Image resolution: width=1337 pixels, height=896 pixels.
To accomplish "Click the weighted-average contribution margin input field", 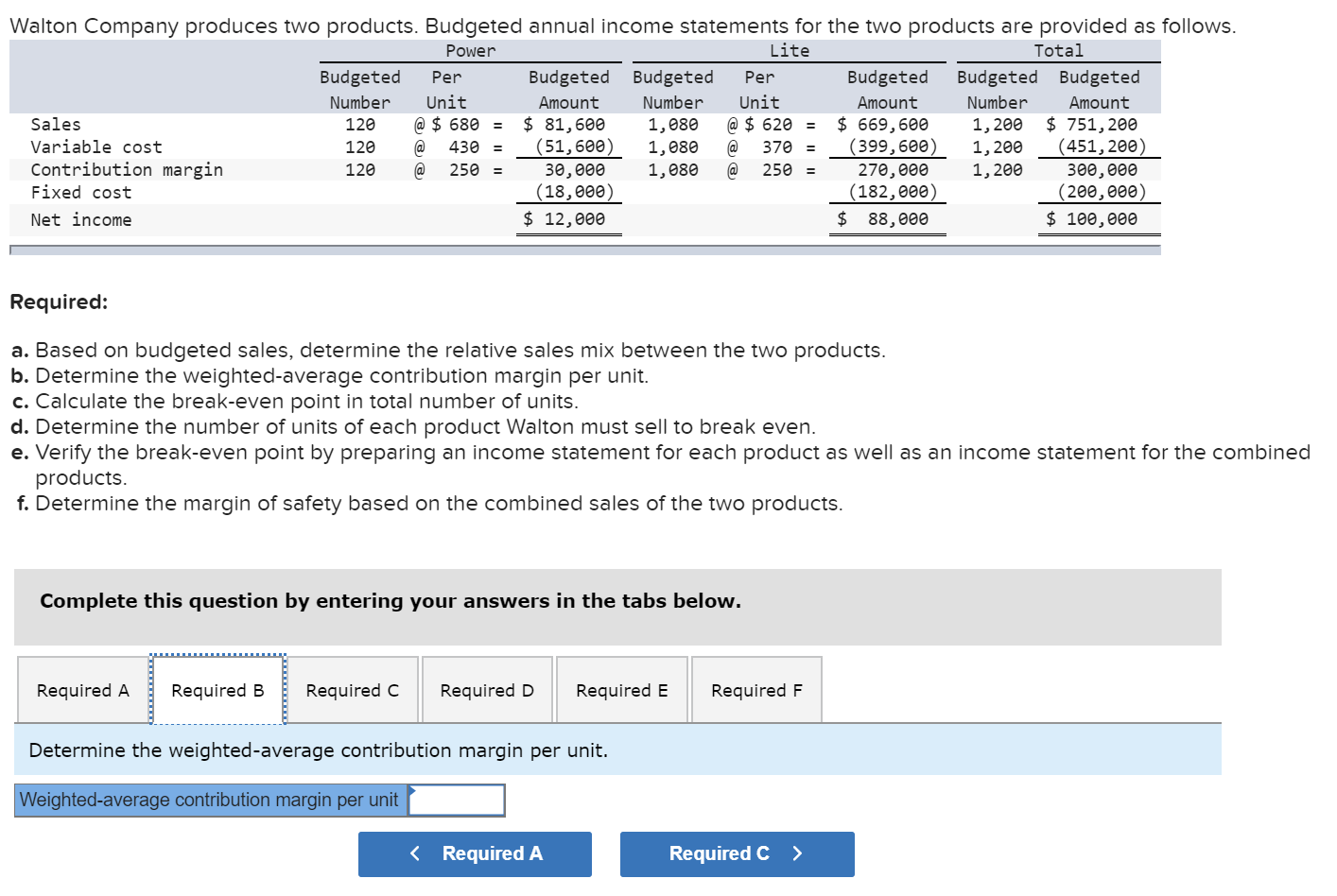I will 457,800.
